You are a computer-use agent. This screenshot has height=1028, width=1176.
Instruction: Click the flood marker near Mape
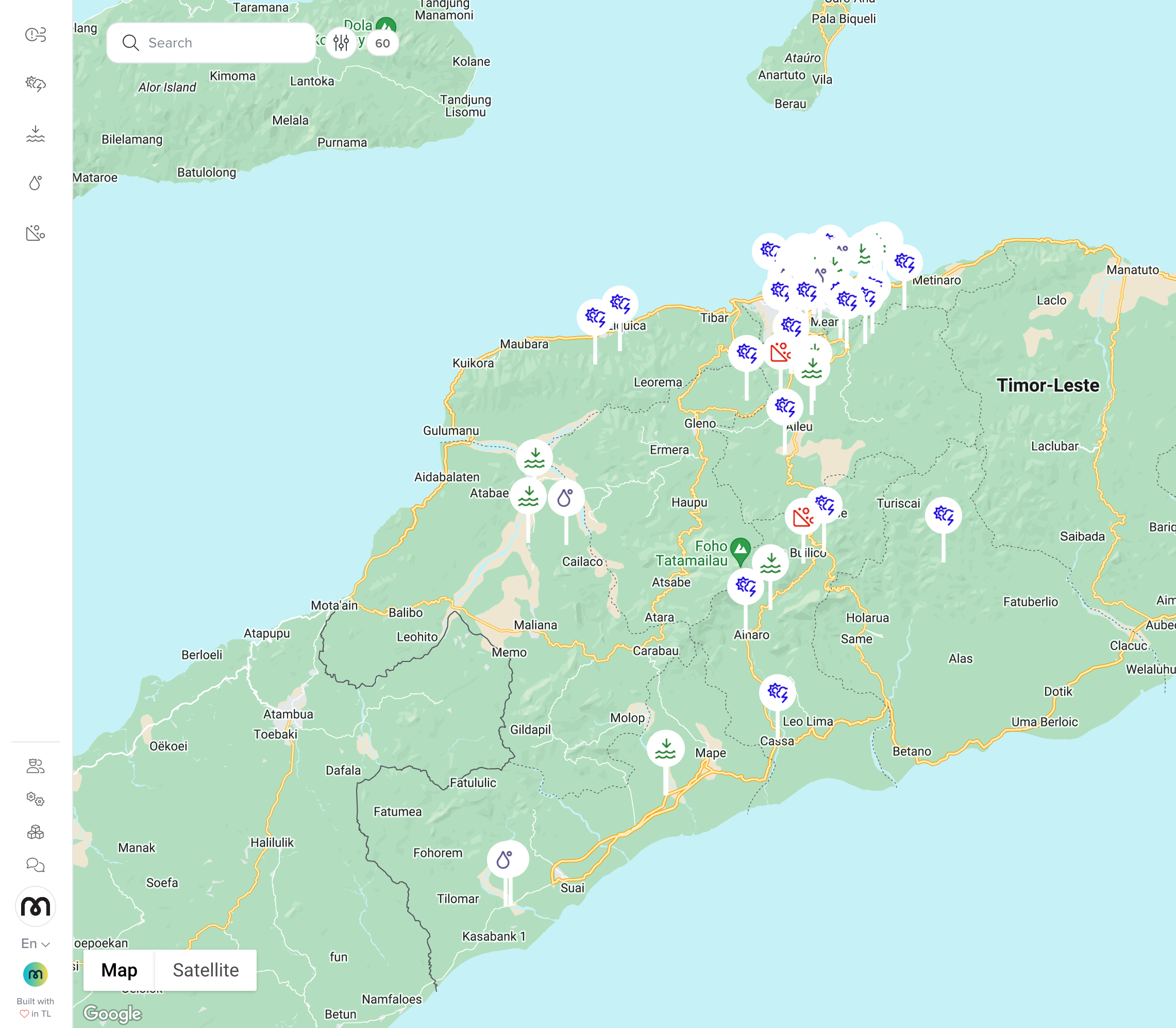[666, 749]
